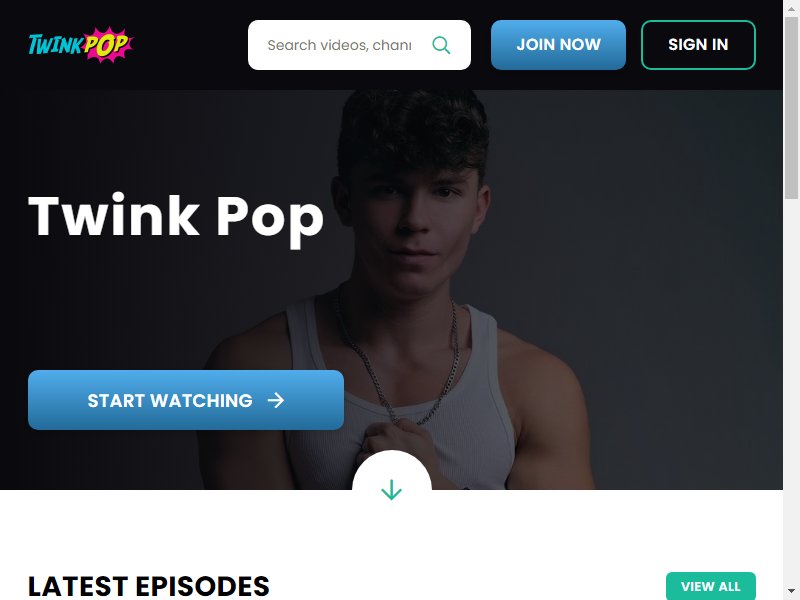Click the vertical scrollbar thumb
Image resolution: width=800 pixels, height=600 pixels.
point(791,108)
